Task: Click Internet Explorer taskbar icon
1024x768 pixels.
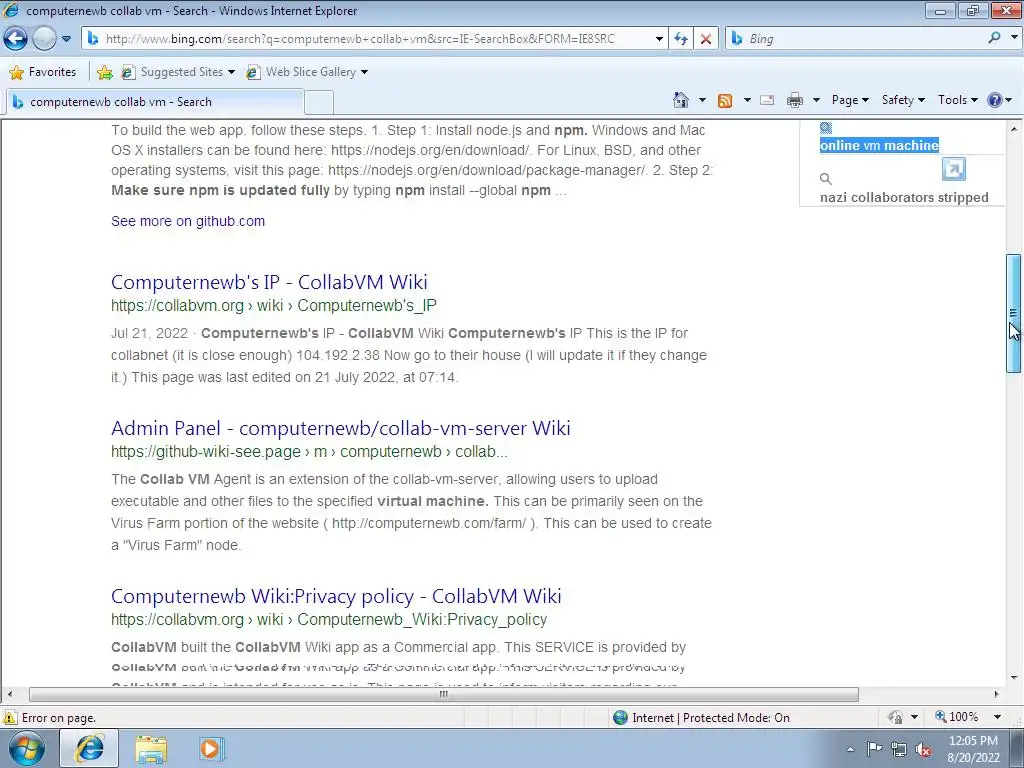Action: point(89,748)
